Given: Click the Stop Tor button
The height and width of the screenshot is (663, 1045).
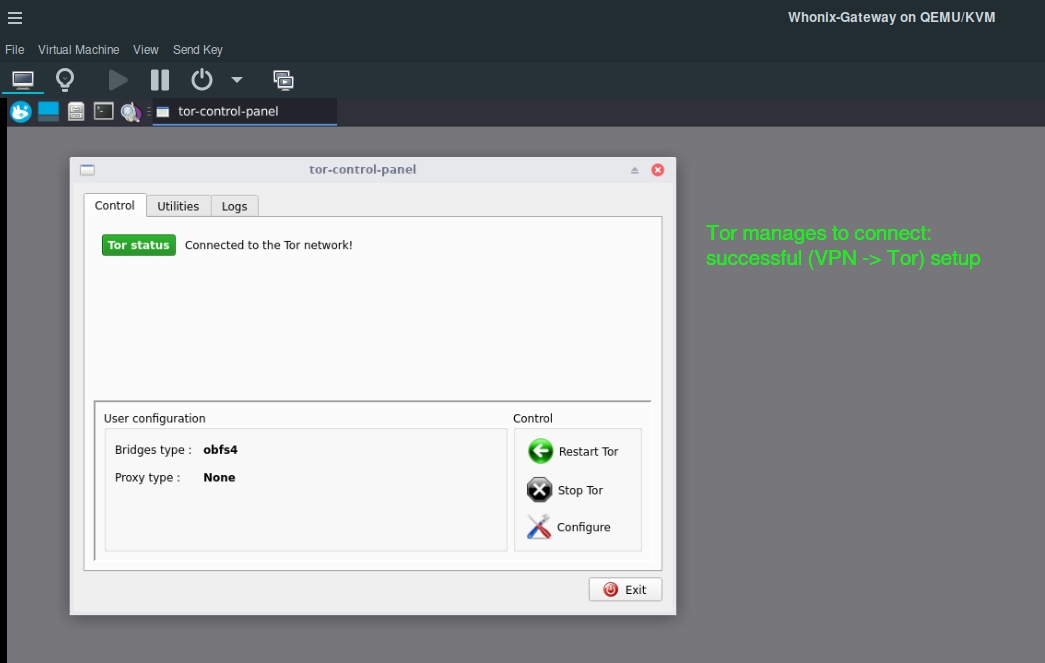Looking at the screenshot, I should [x=566, y=490].
